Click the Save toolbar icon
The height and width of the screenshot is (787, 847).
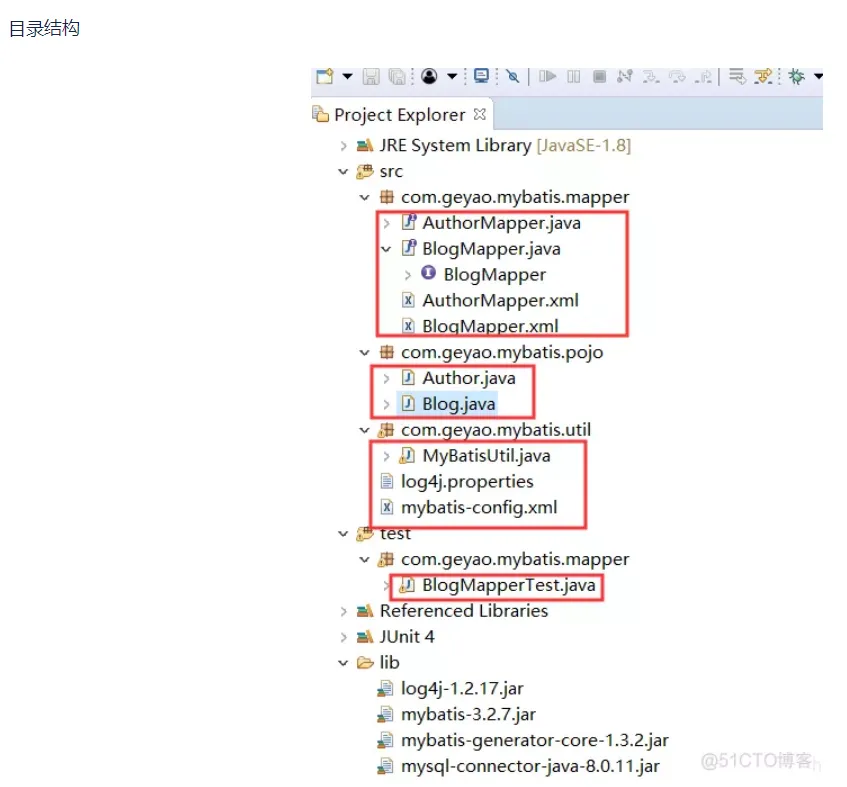tap(371, 77)
